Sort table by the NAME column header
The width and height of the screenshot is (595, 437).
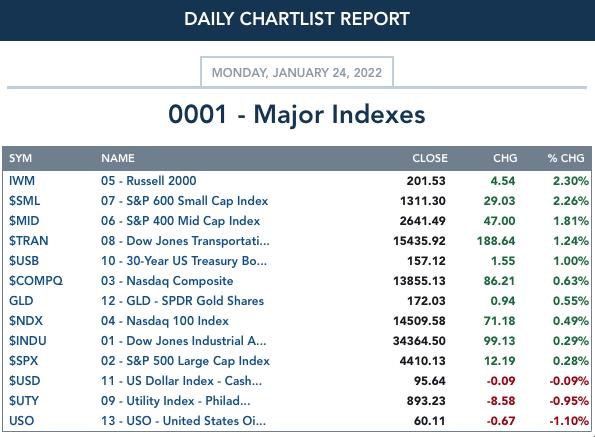coord(118,158)
